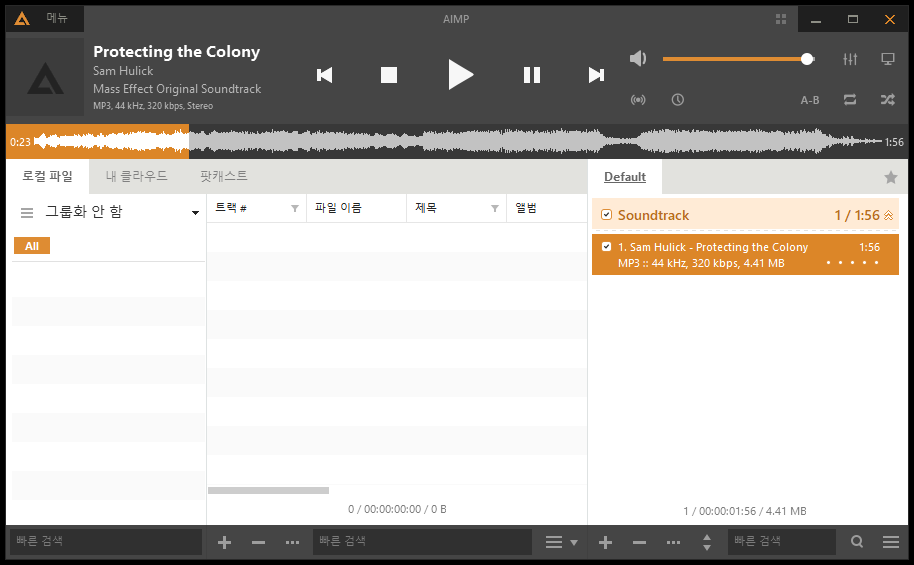Viewport: 914px width, 565px height.
Task: Click the album art placeholder
Action: click(x=45, y=77)
